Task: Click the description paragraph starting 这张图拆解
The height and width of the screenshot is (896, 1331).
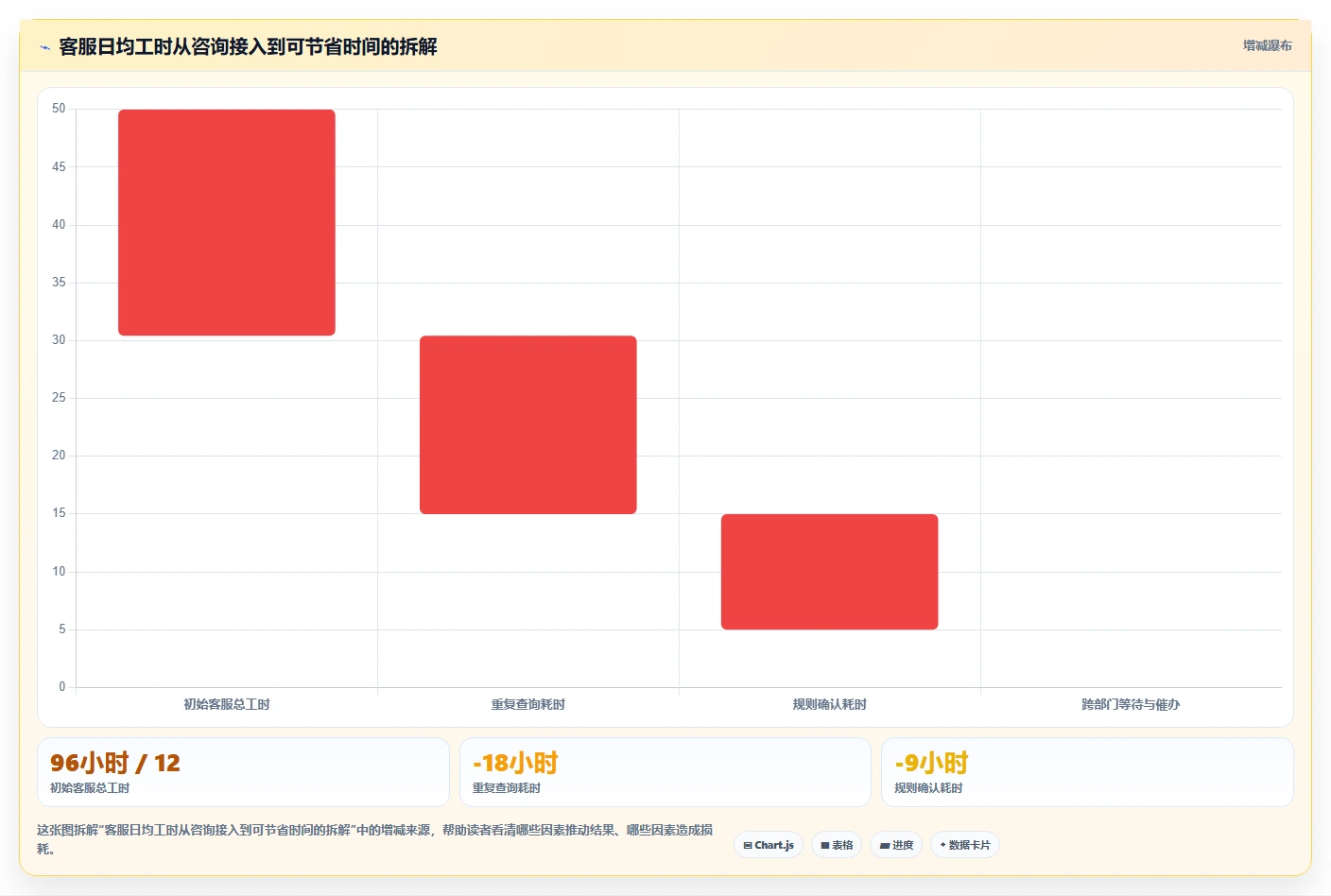Action: pyautogui.click(x=375, y=839)
